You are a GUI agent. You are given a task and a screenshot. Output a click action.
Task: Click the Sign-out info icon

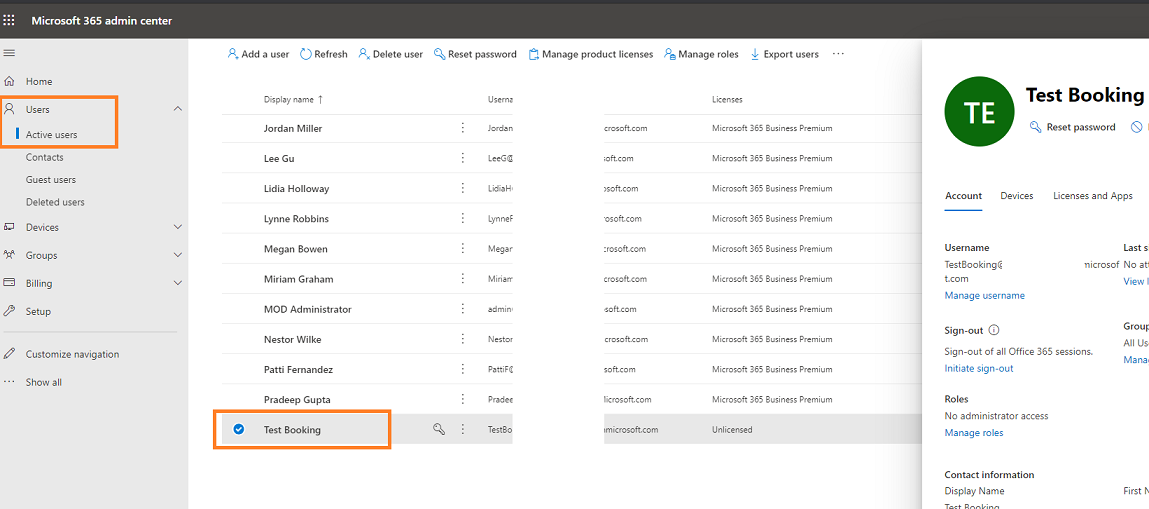tap(994, 330)
